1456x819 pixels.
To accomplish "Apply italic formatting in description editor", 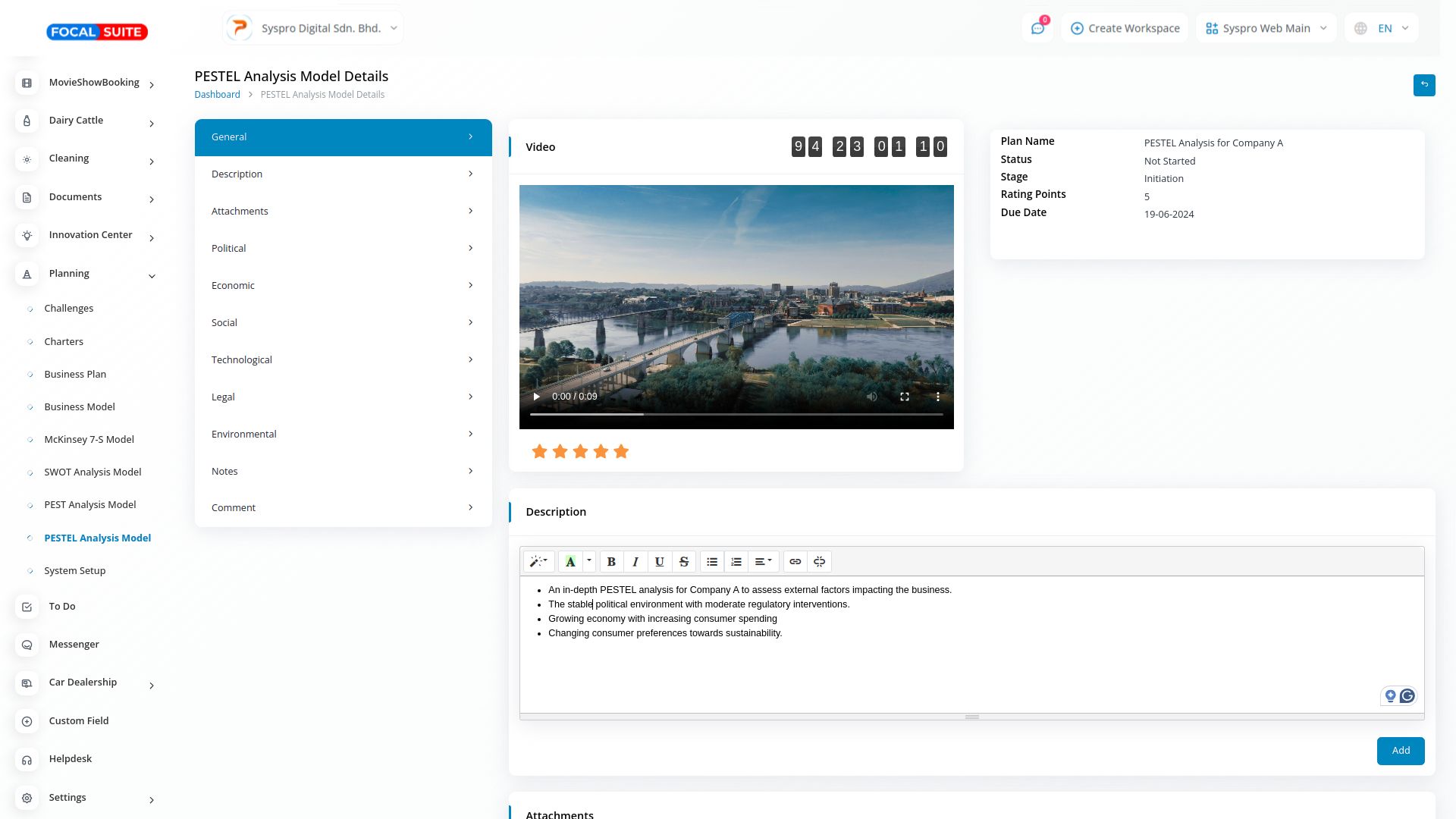I will 635,562.
